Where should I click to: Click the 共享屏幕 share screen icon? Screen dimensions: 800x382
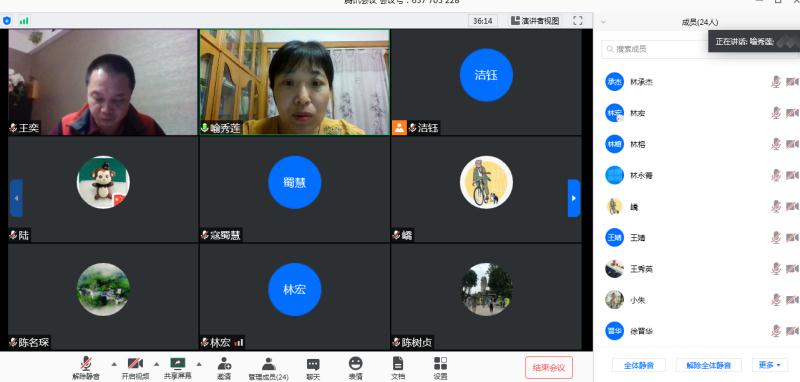click(178, 363)
